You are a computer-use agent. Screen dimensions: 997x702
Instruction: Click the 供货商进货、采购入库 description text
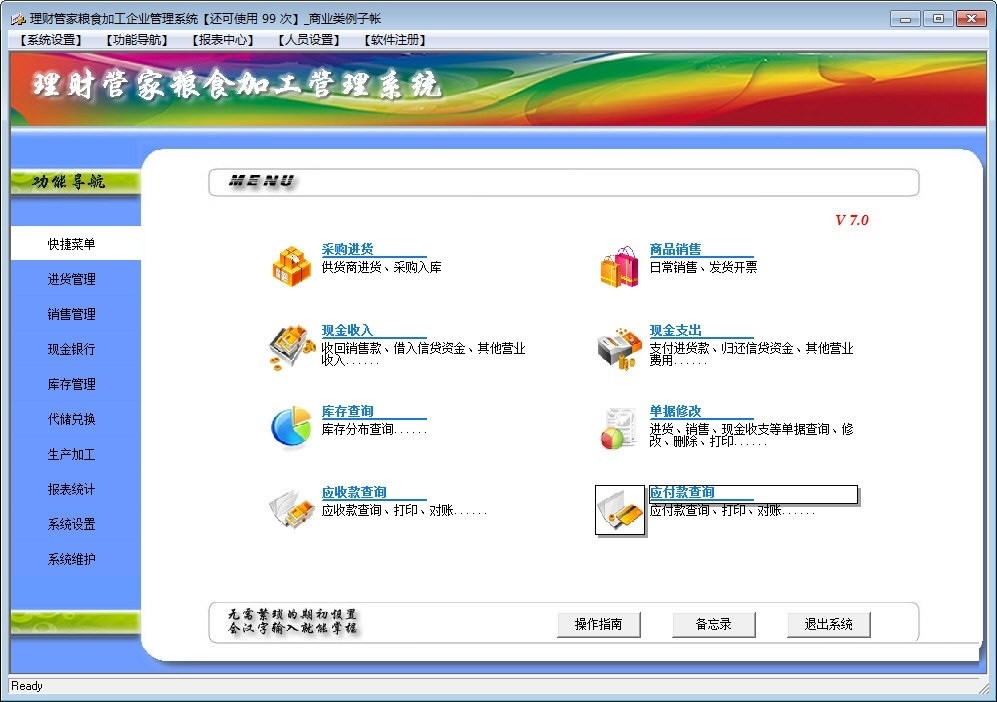pos(381,267)
